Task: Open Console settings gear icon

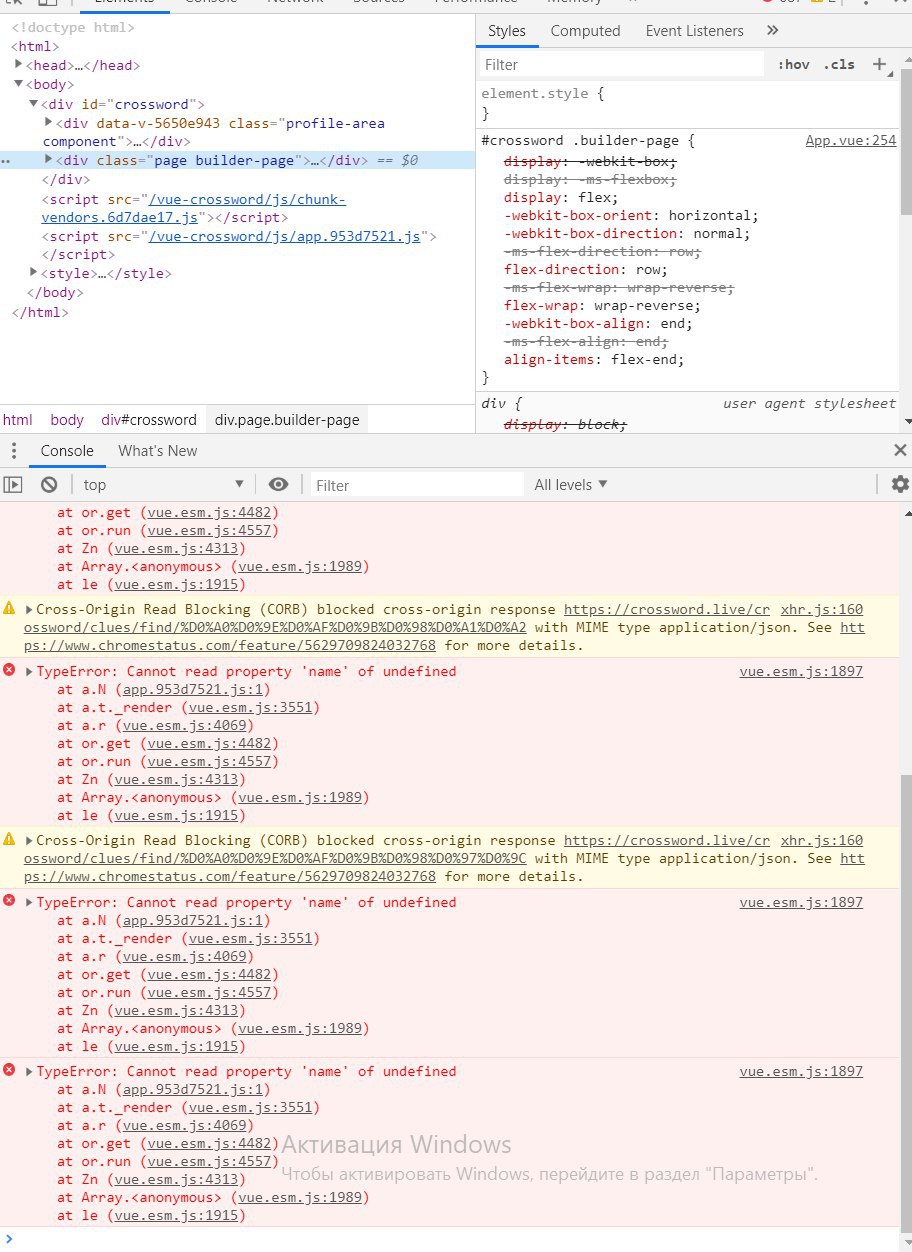Action: [899, 485]
